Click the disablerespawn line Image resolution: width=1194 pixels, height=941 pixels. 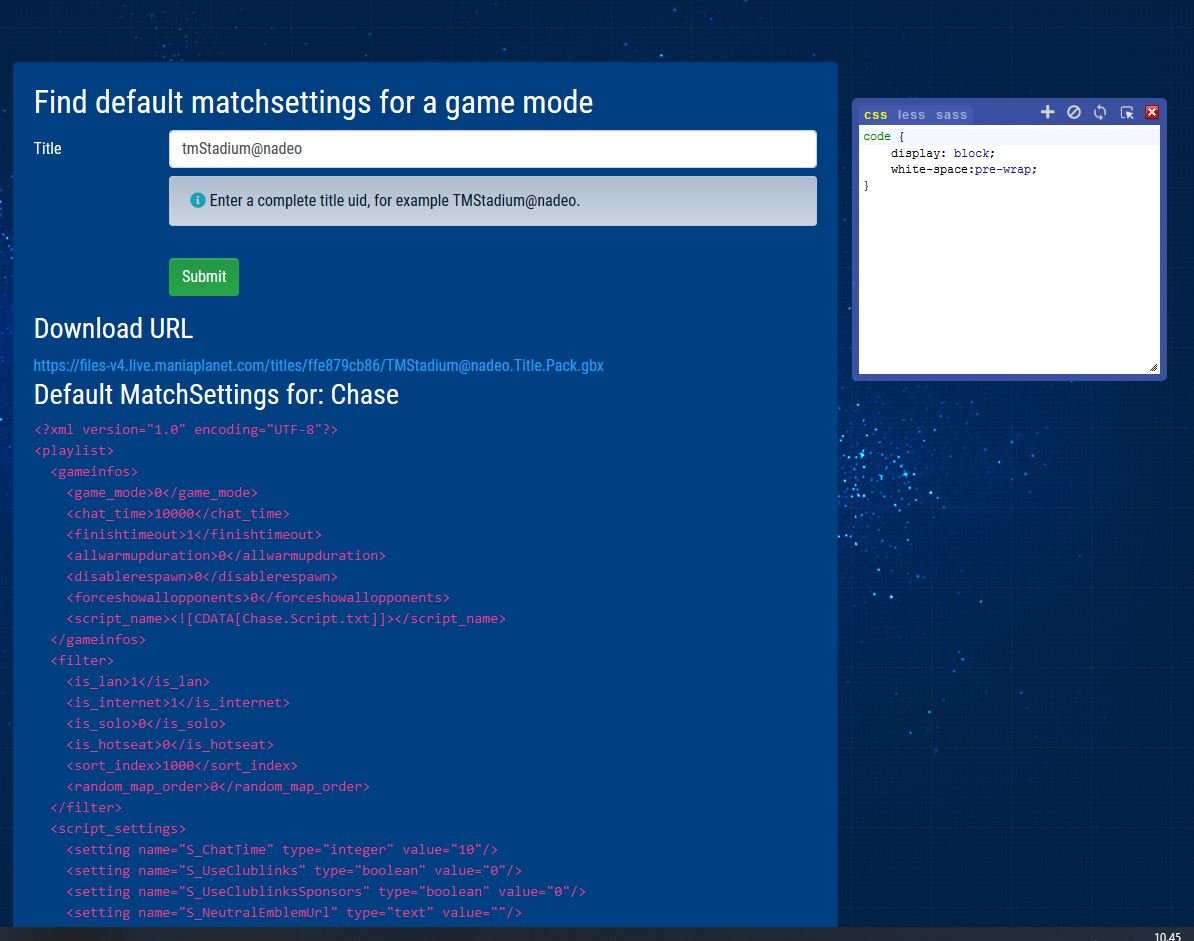click(x=202, y=576)
